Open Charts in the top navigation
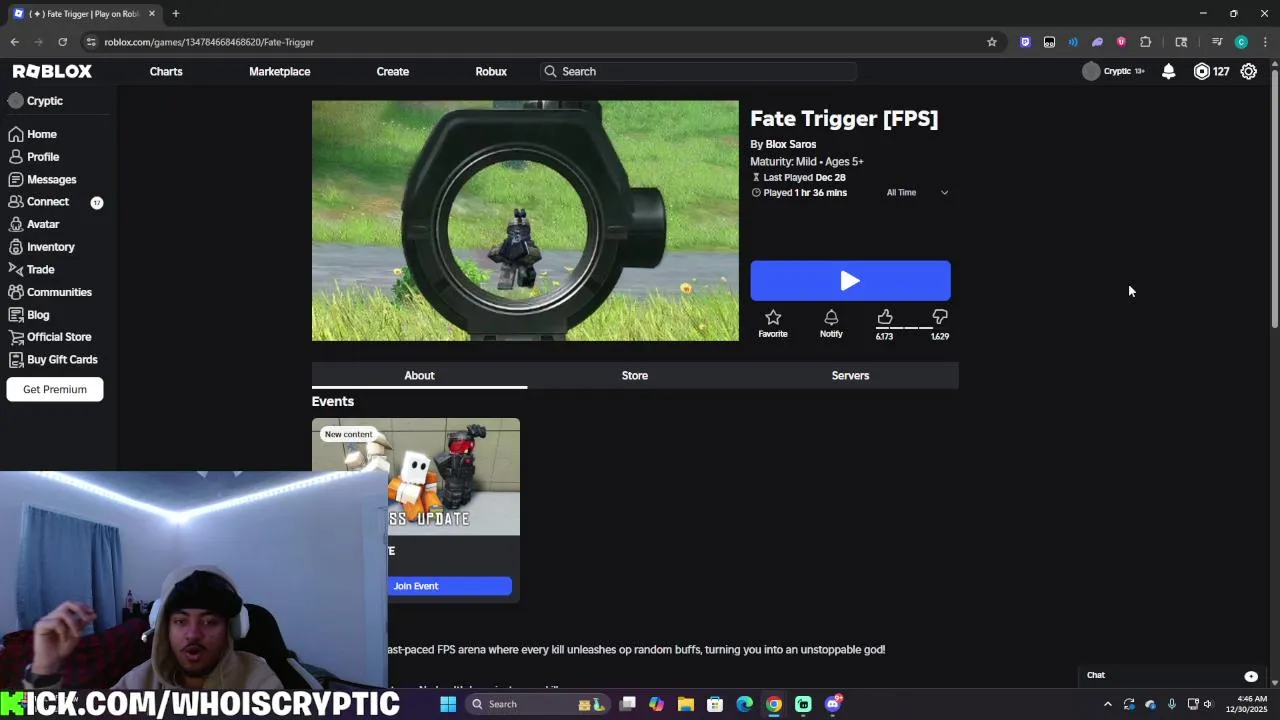This screenshot has height=720, width=1280. tap(166, 71)
